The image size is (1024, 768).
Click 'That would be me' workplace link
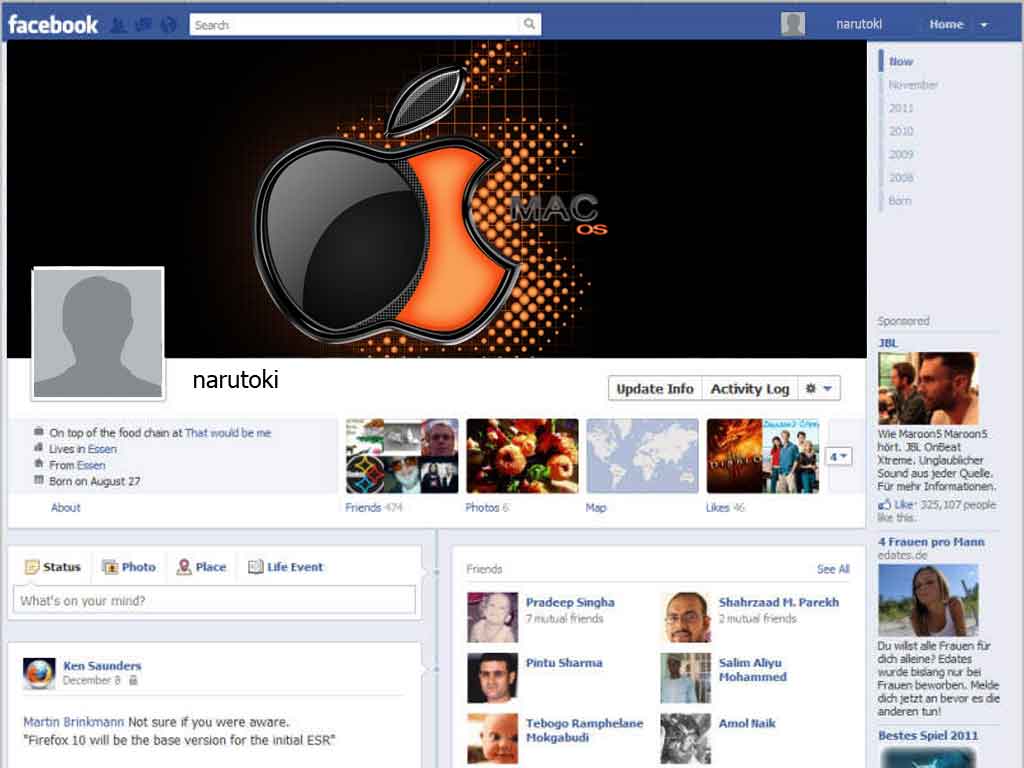coord(228,433)
